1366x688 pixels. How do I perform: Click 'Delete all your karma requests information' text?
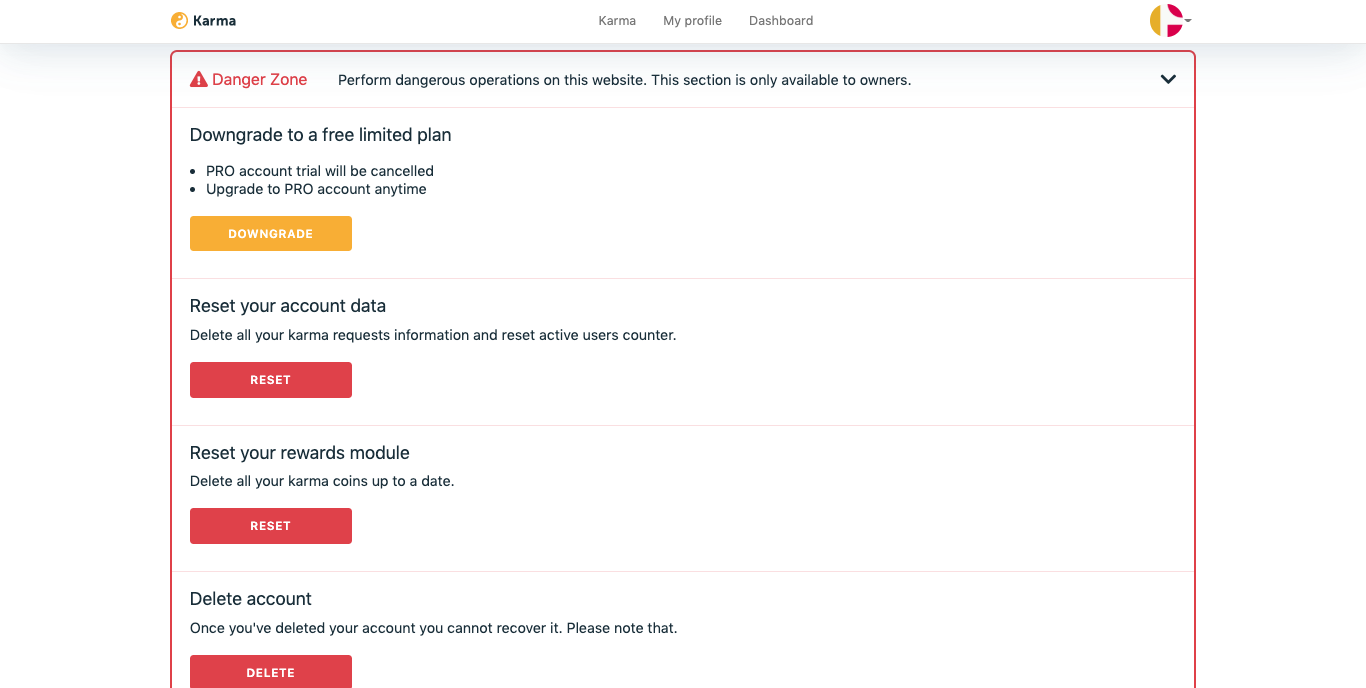[433, 335]
